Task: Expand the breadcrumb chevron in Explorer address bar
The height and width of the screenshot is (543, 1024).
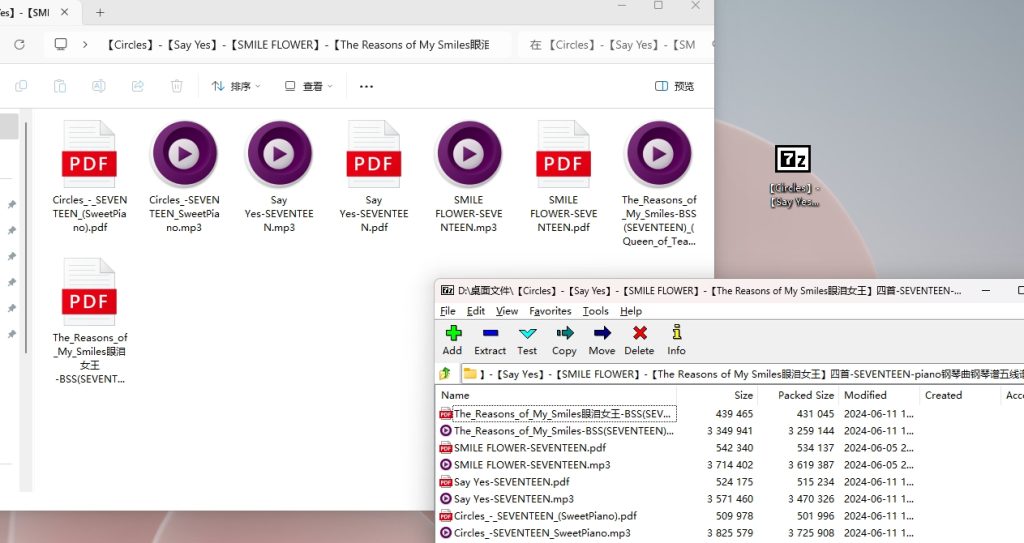Action: pos(85,44)
